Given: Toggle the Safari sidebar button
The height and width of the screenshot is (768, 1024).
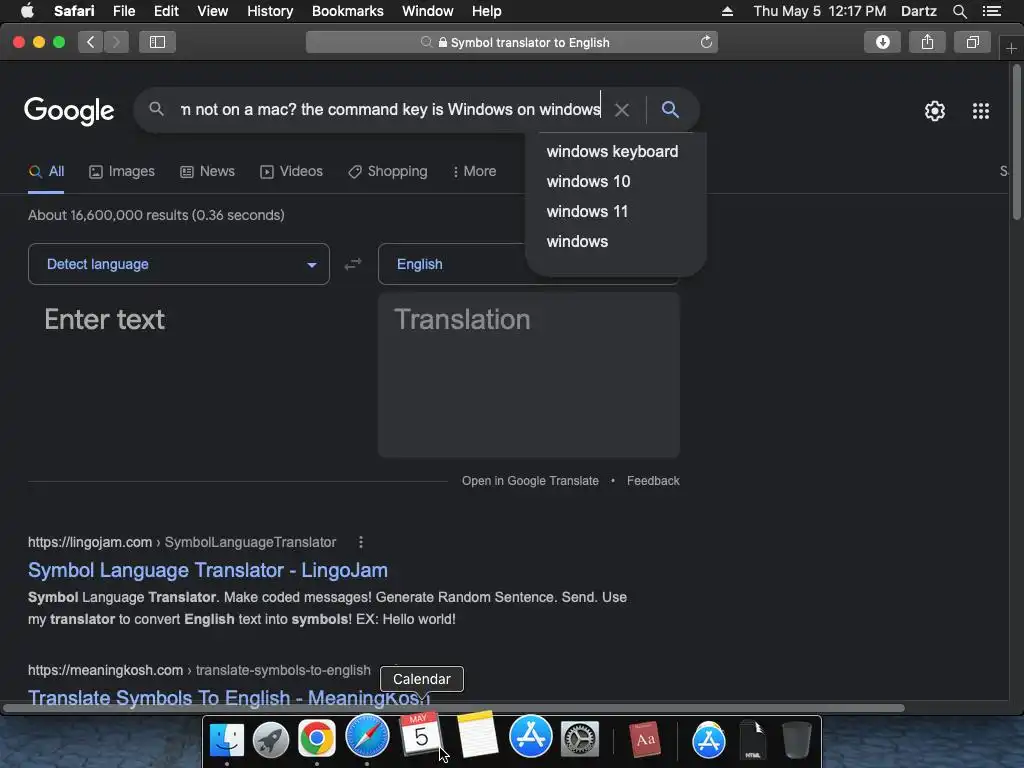Looking at the screenshot, I should pyautogui.click(x=157, y=42).
